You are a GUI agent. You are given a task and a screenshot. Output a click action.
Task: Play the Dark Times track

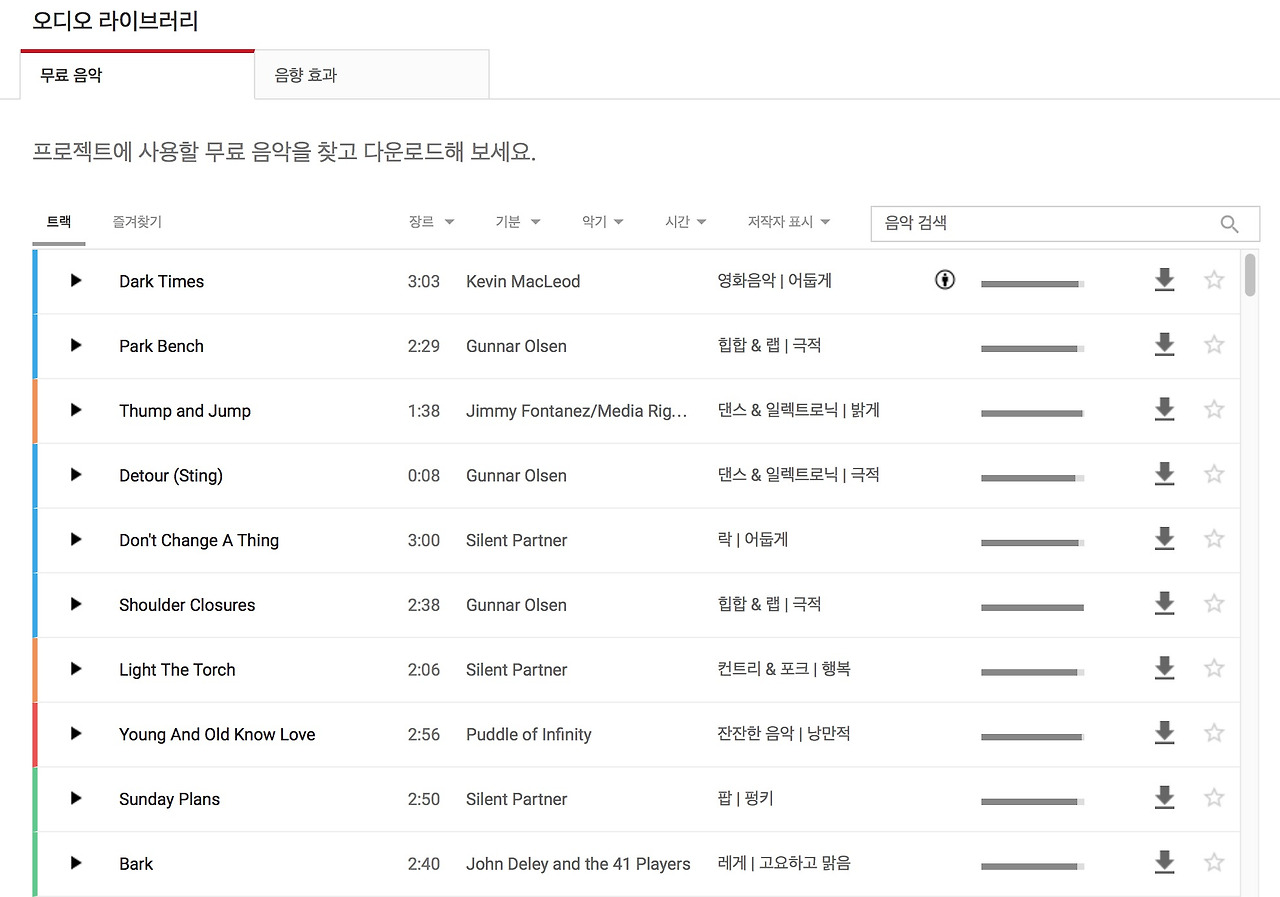pos(76,280)
